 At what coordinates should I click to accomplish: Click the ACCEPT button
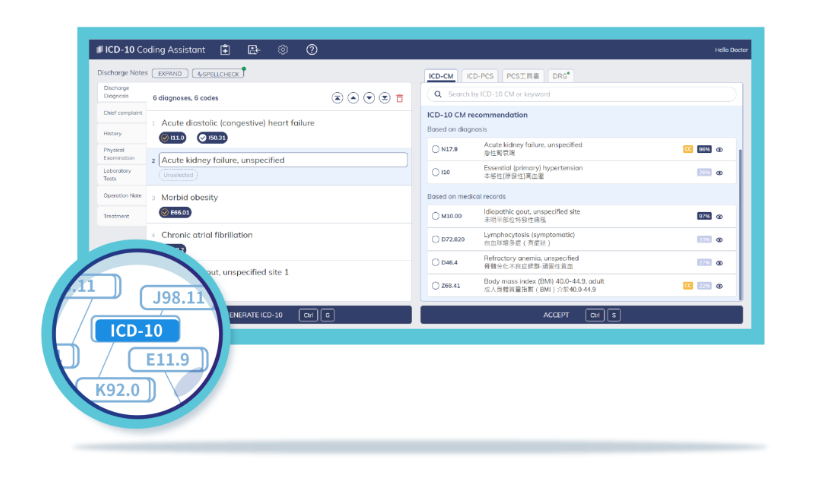click(x=581, y=315)
